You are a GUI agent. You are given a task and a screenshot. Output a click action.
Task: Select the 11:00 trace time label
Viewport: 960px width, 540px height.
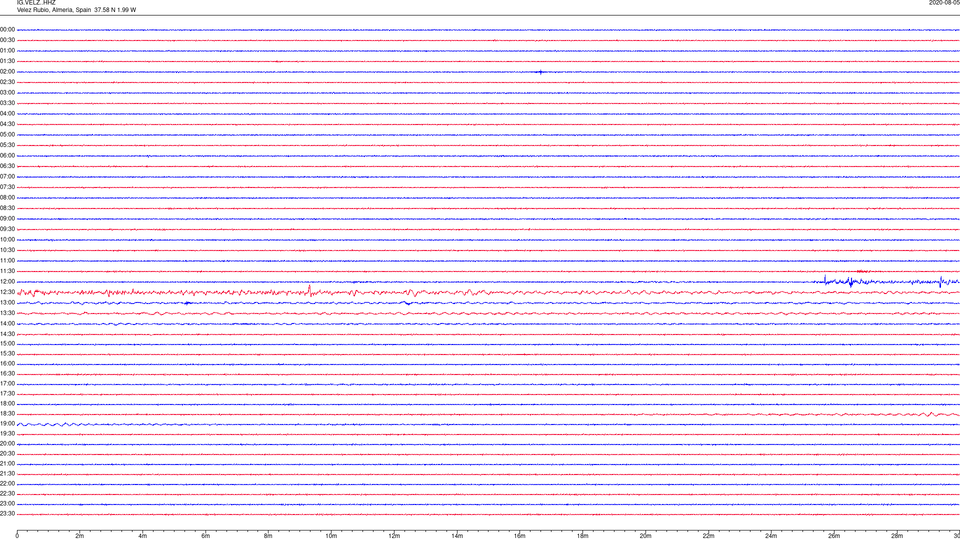[x=7, y=261]
